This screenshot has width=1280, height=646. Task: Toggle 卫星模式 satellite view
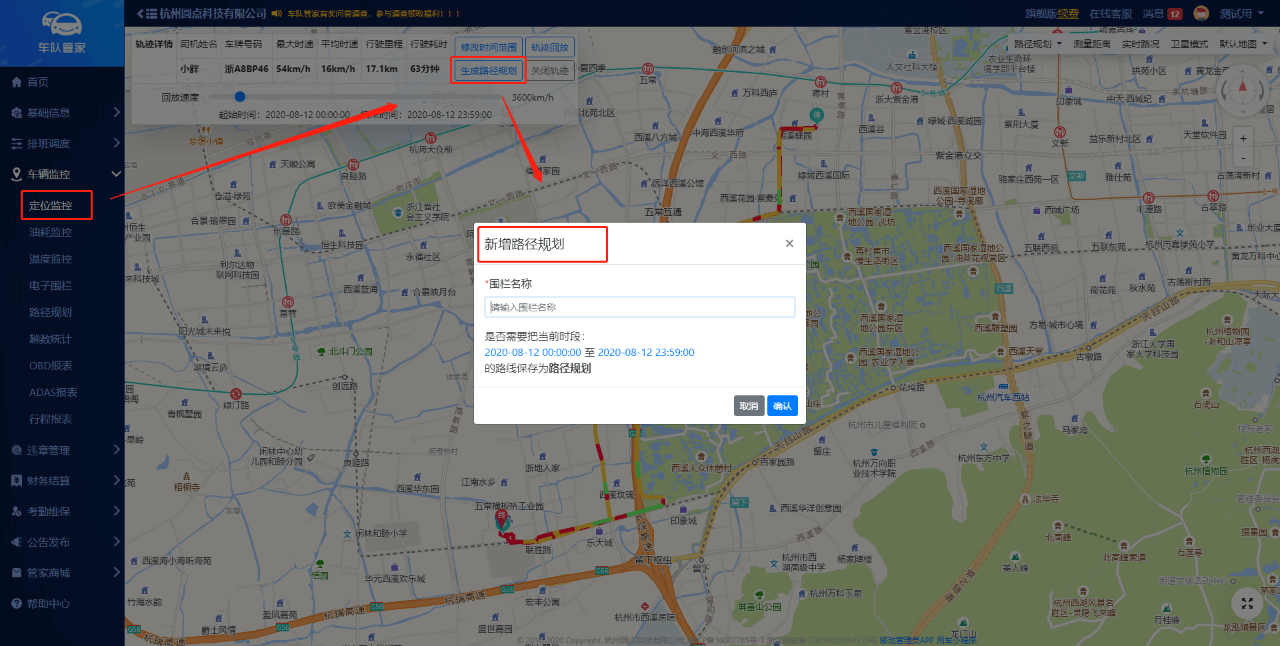click(x=1190, y=44)
